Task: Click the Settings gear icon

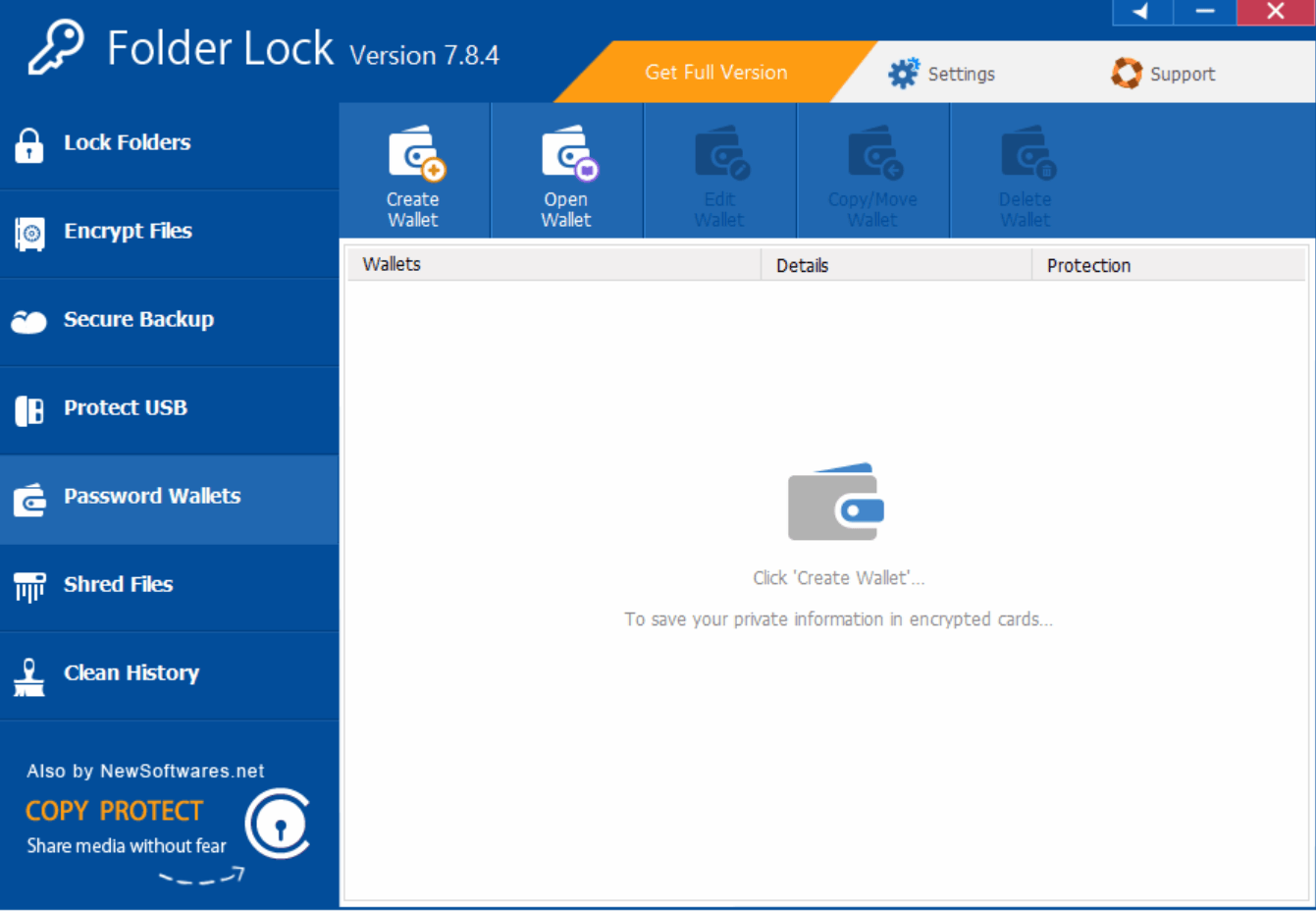Action: coord(904,72)
